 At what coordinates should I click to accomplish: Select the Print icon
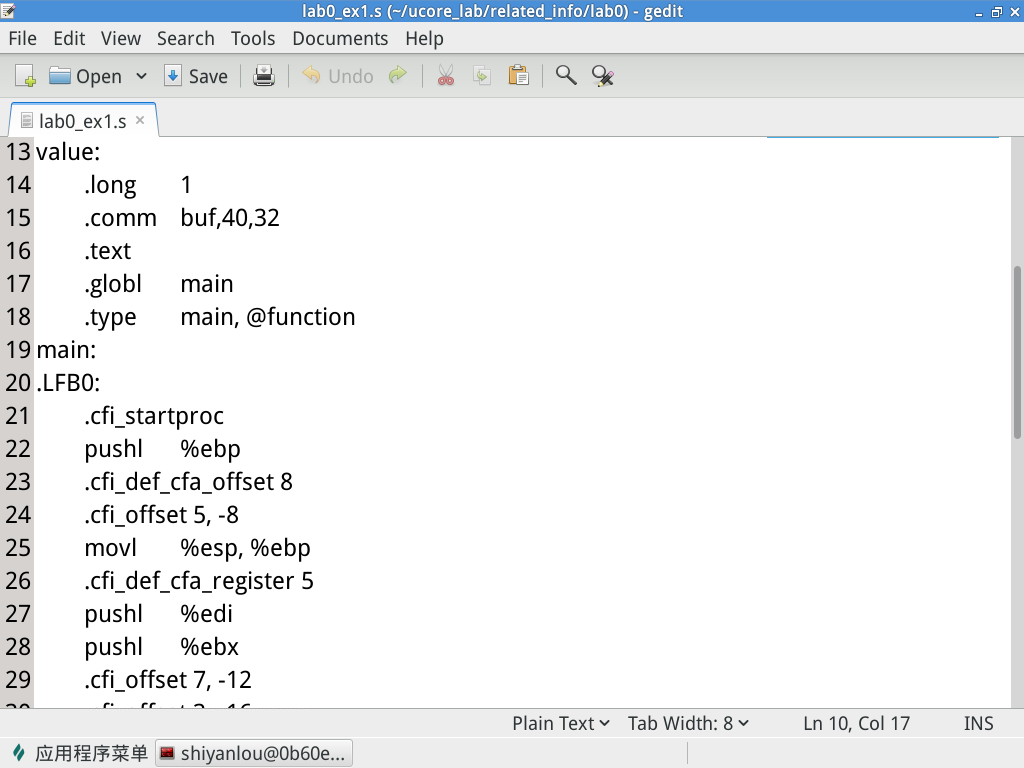click(x=264, y=75)
